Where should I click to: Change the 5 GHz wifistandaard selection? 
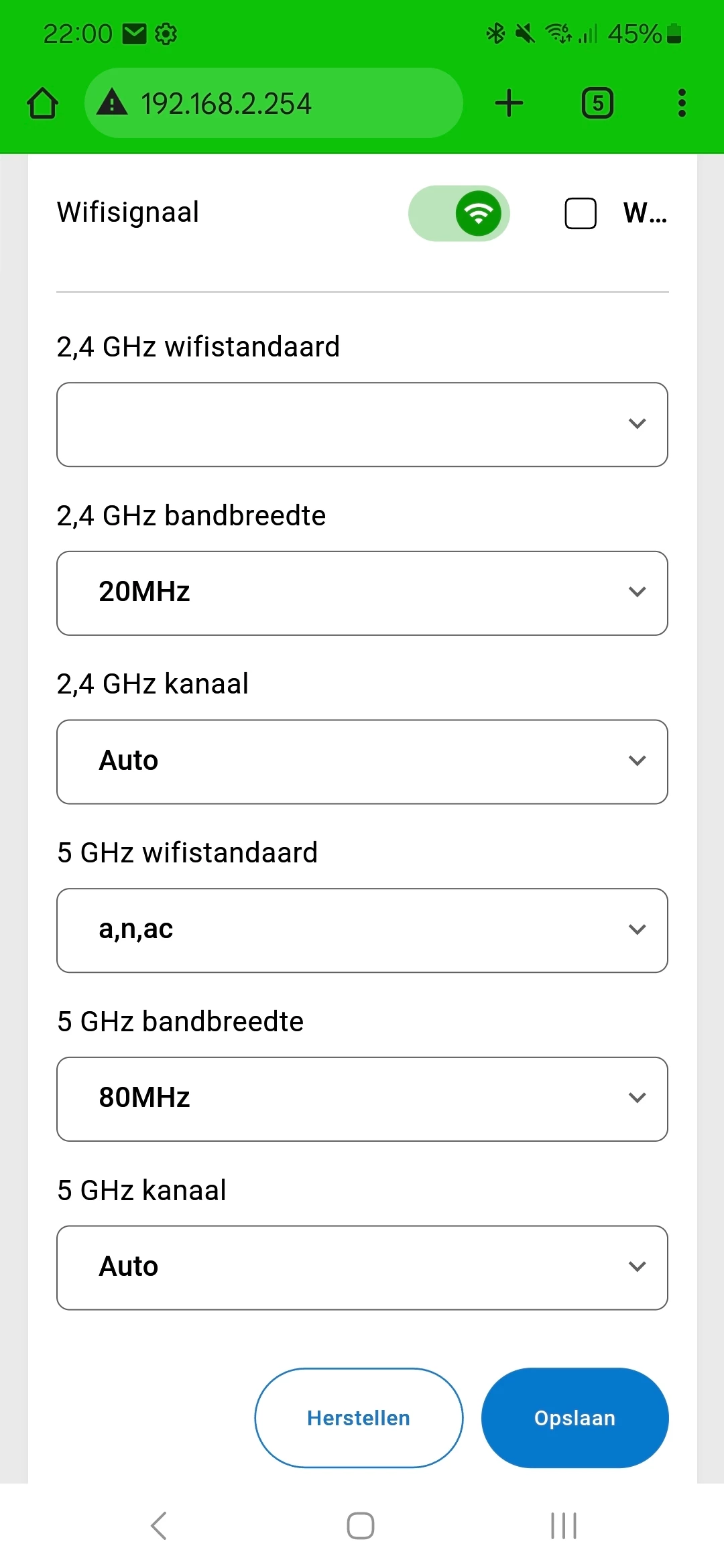coord(362,930)
